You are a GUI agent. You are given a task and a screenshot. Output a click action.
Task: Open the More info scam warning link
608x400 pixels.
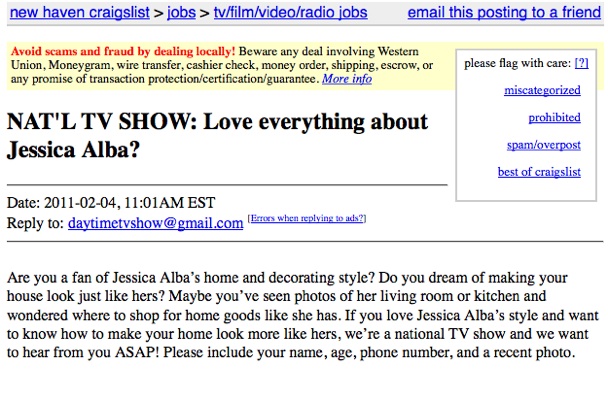(347, 79)
